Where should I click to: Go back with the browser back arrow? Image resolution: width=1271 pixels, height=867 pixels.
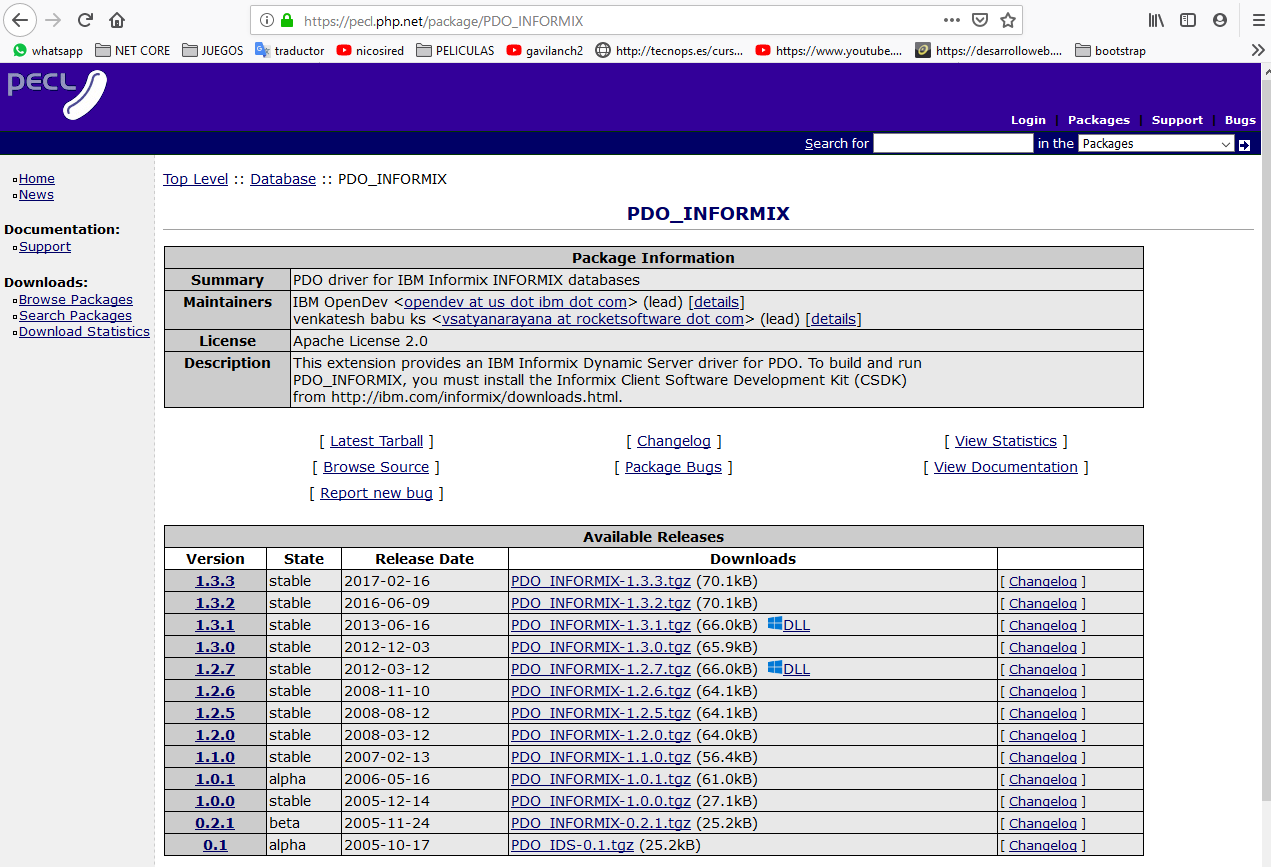[20, 20]
